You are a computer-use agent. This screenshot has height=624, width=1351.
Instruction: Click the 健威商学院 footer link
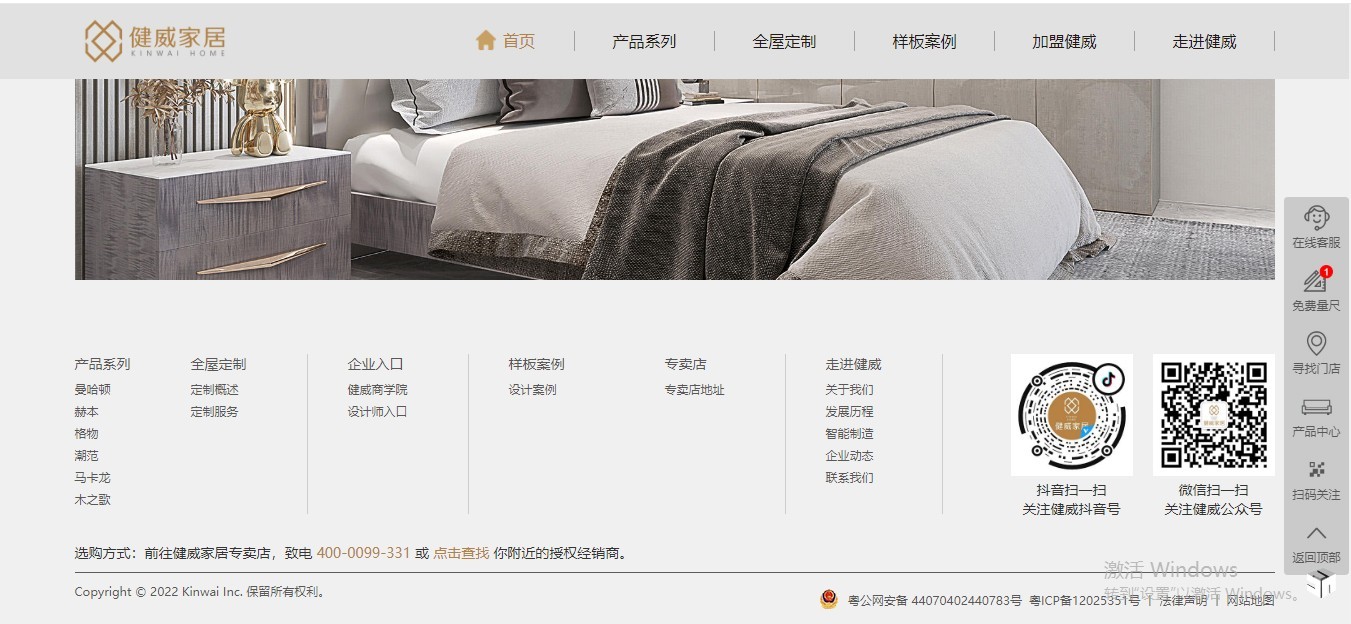coord(377,390)
